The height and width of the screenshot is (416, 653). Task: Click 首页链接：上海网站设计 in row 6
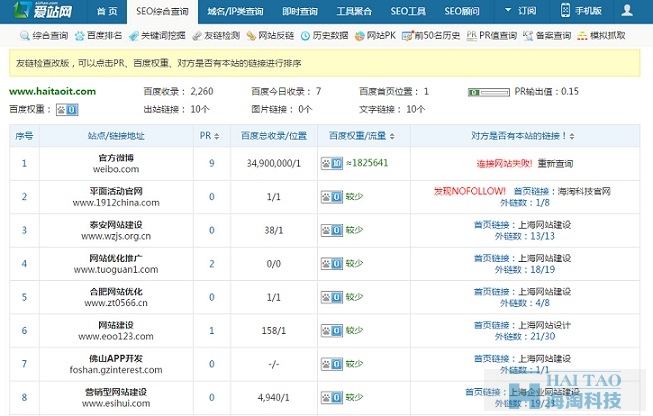coord(522,325)
